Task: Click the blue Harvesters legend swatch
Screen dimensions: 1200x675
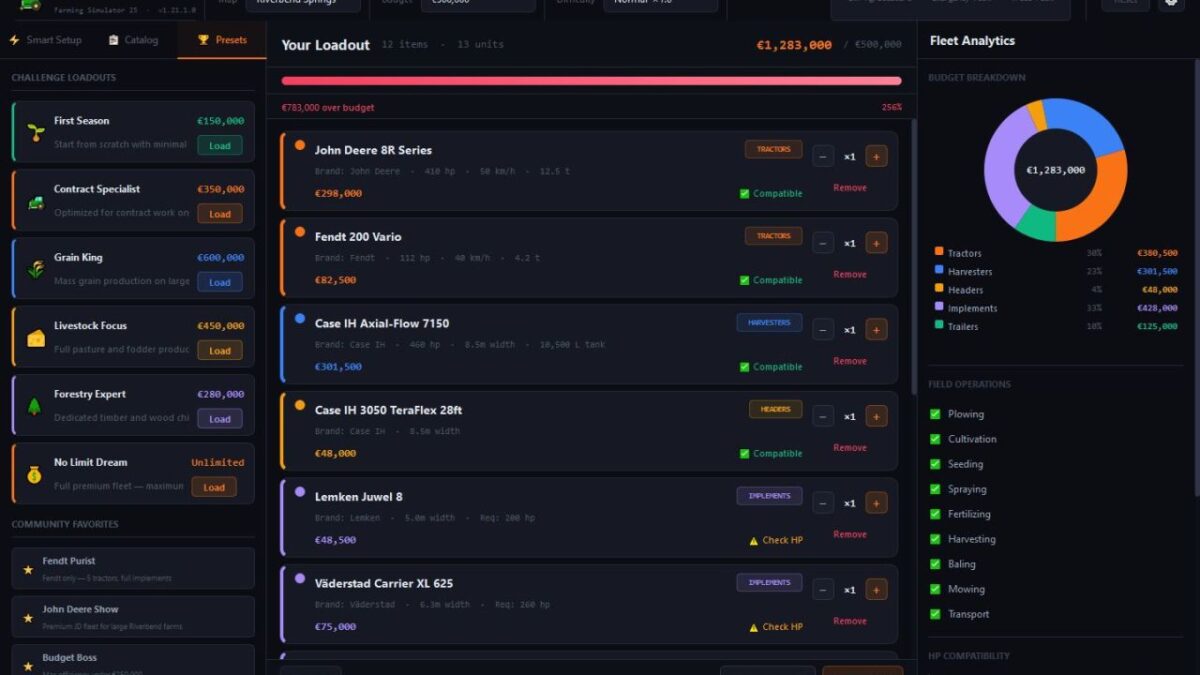Action: coord(939,270)
